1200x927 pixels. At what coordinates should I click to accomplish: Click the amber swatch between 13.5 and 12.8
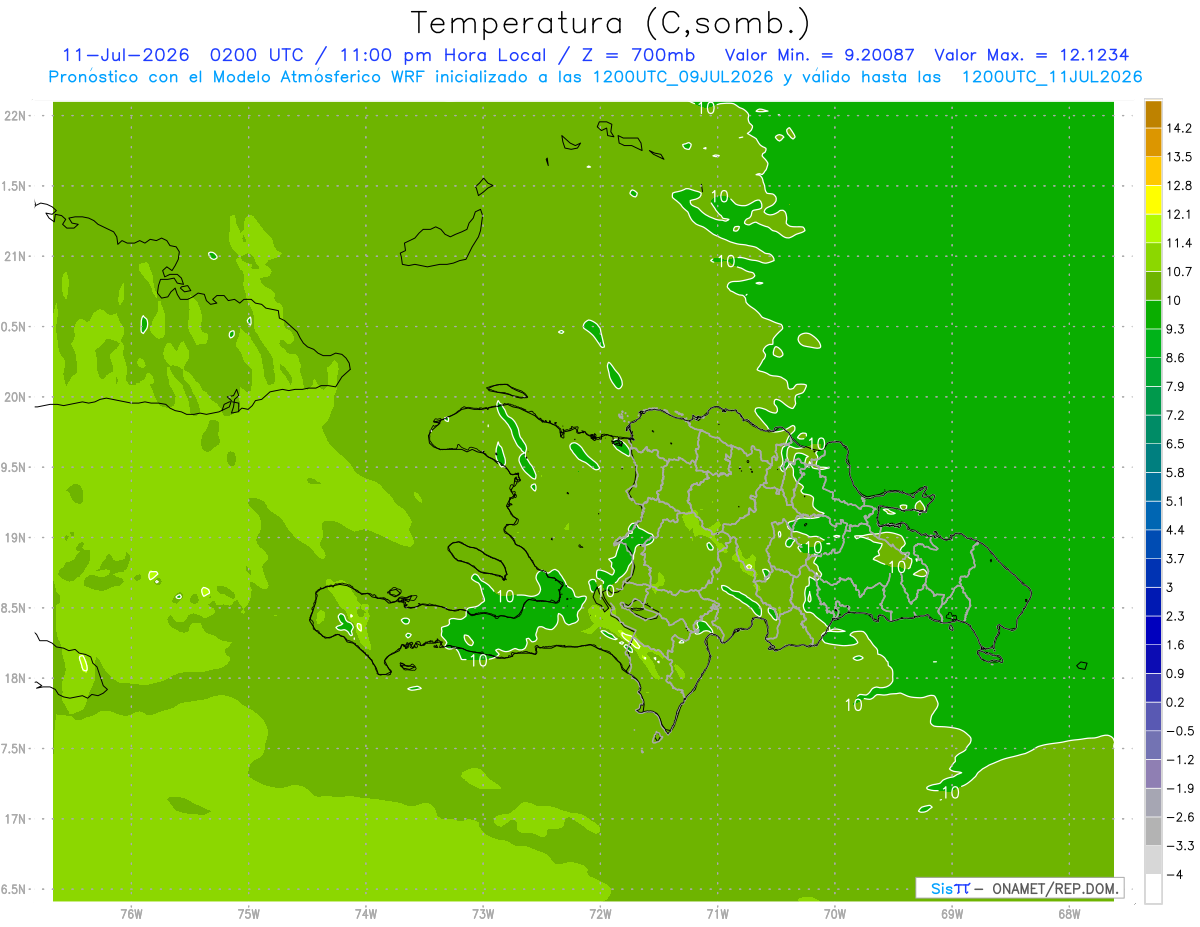pos(1153,171)
